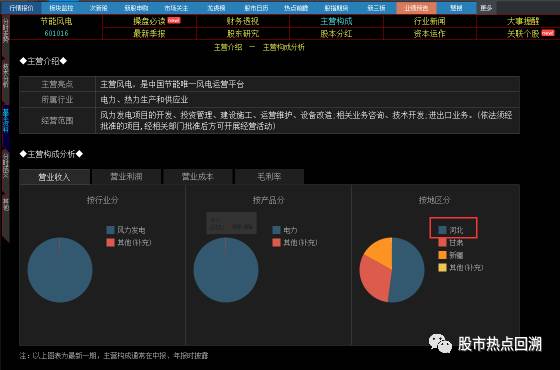Switch to the 毛利率 chart tab
The width and height of the screenshot is (560, 370).
click(x=269, y=177)
